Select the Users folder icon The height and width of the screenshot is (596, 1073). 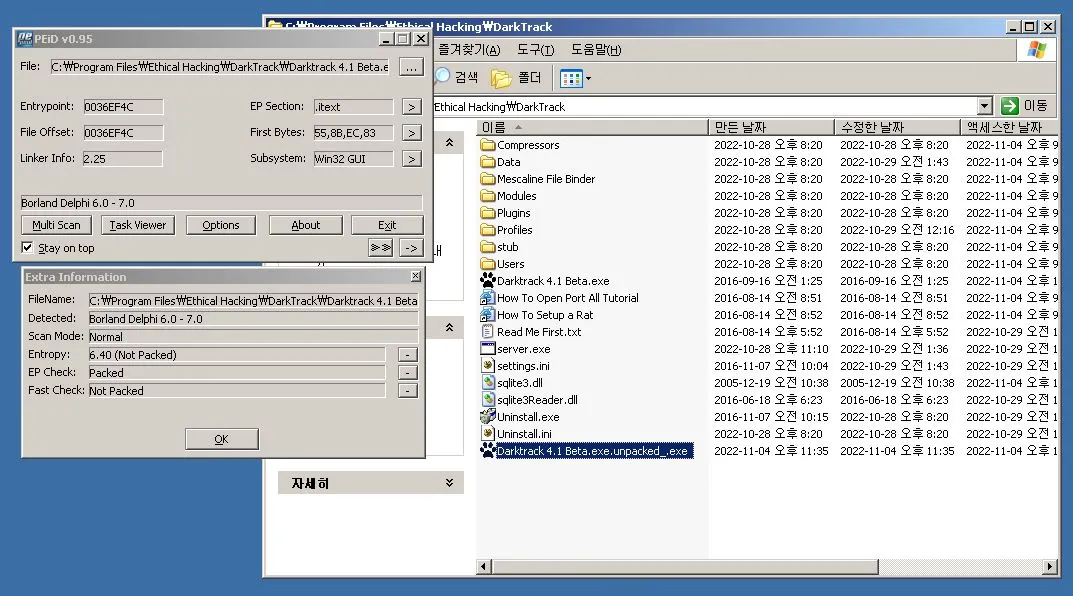point(487,264)
